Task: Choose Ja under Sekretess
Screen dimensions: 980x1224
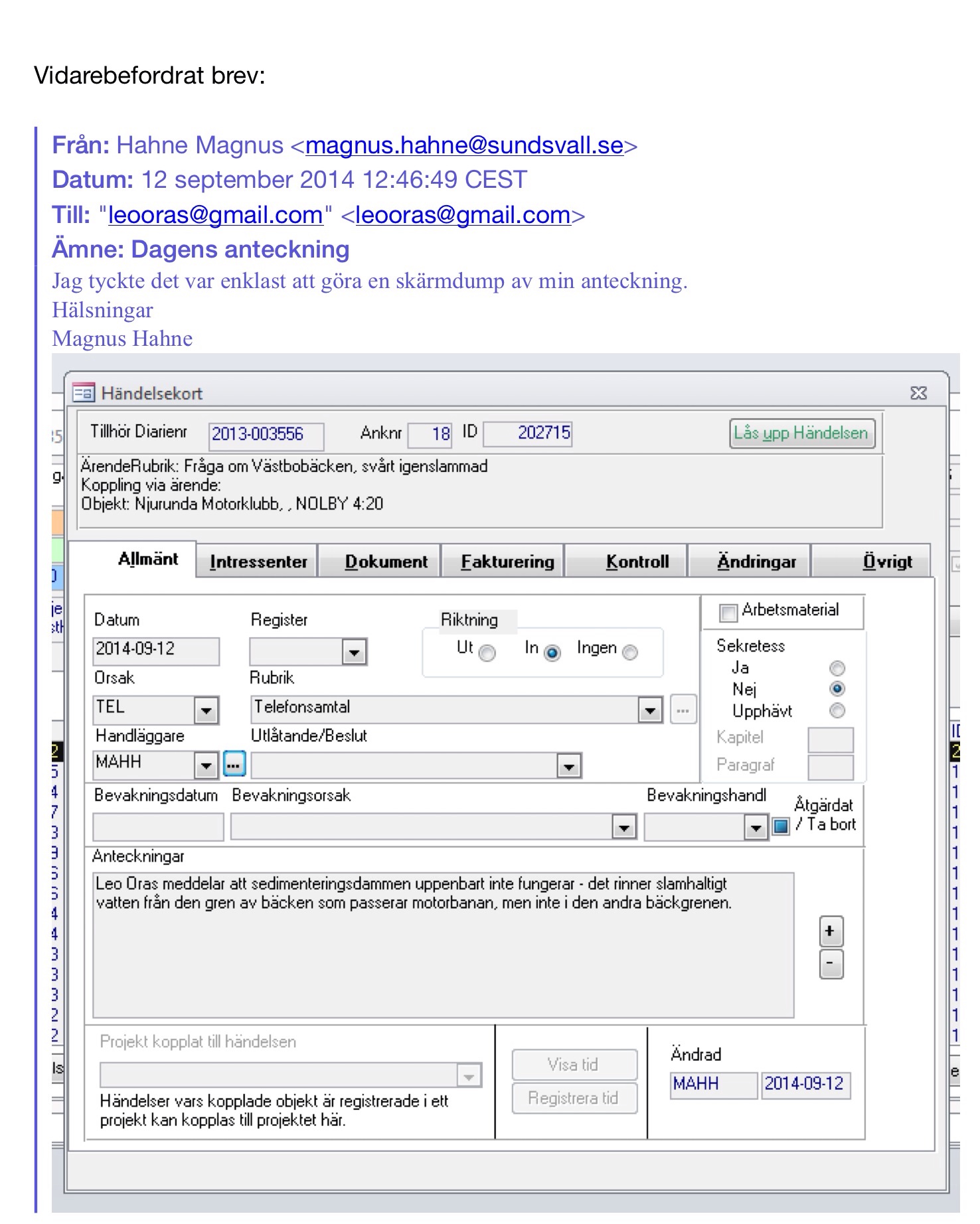Action: (x=837, y=668)
